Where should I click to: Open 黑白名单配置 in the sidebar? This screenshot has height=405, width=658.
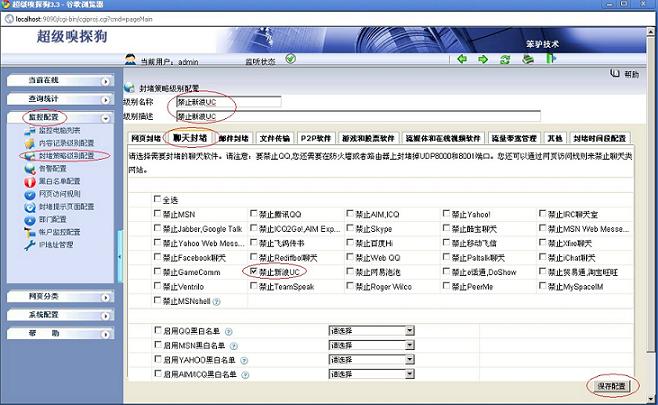58,181
